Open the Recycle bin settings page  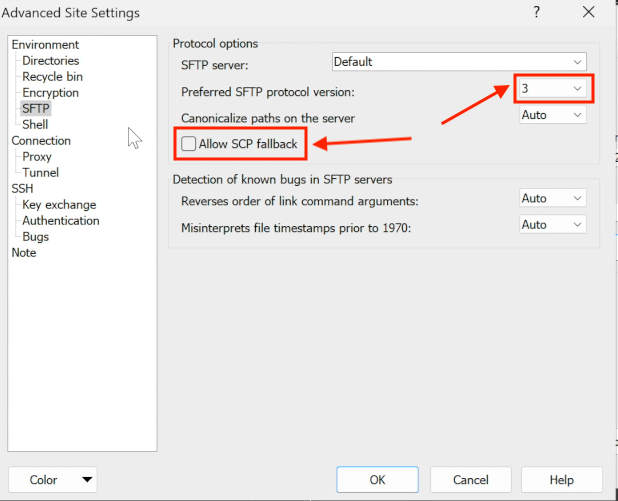52,76
